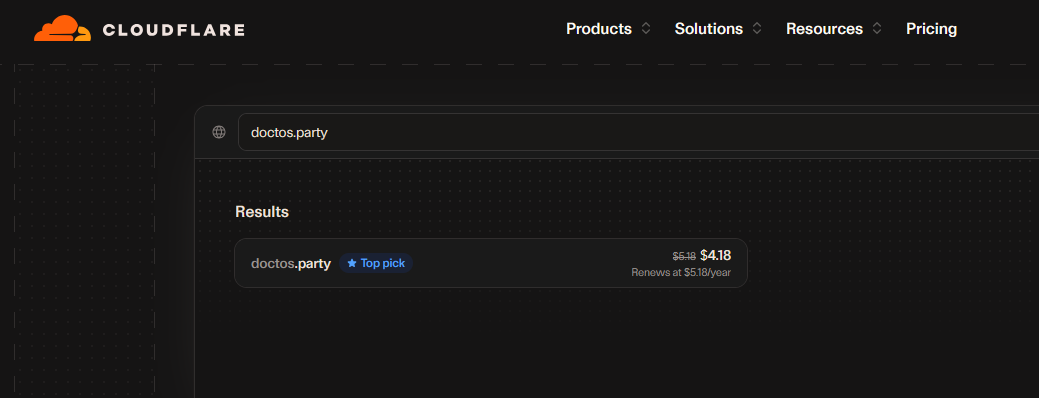Click the CLOUDFLARE wordmark text
The height and width of the screenshot is (398, 1039).
pos(174,30)
